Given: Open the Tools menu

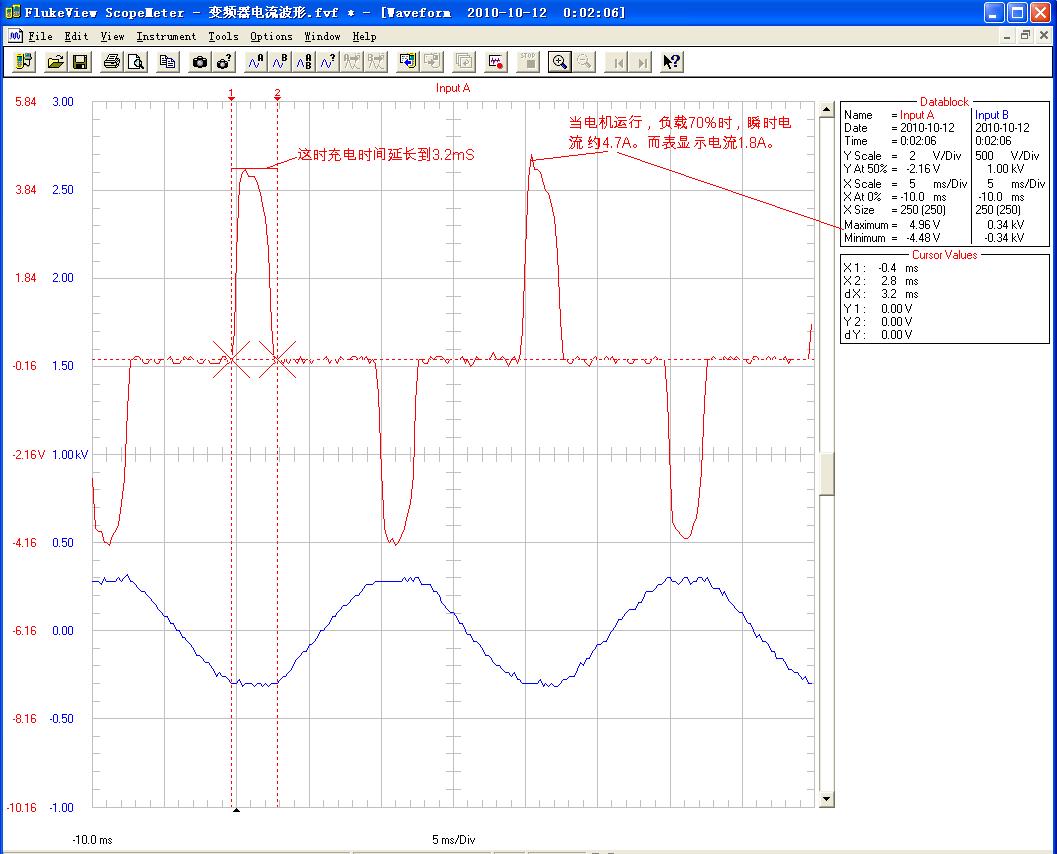Looking at the screenshot, I should point(223,36).
